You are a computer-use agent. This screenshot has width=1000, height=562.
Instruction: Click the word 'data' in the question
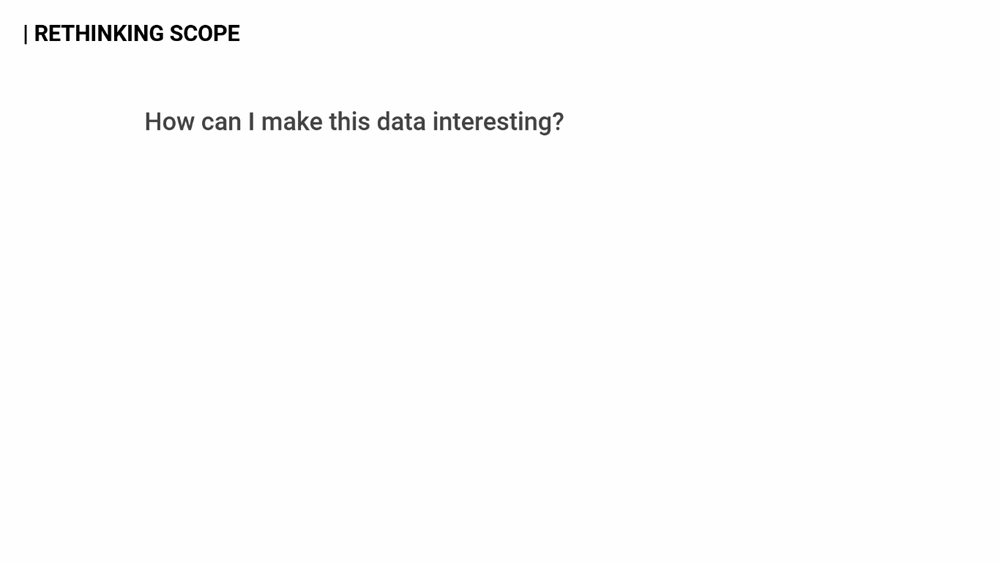point(401,122)
